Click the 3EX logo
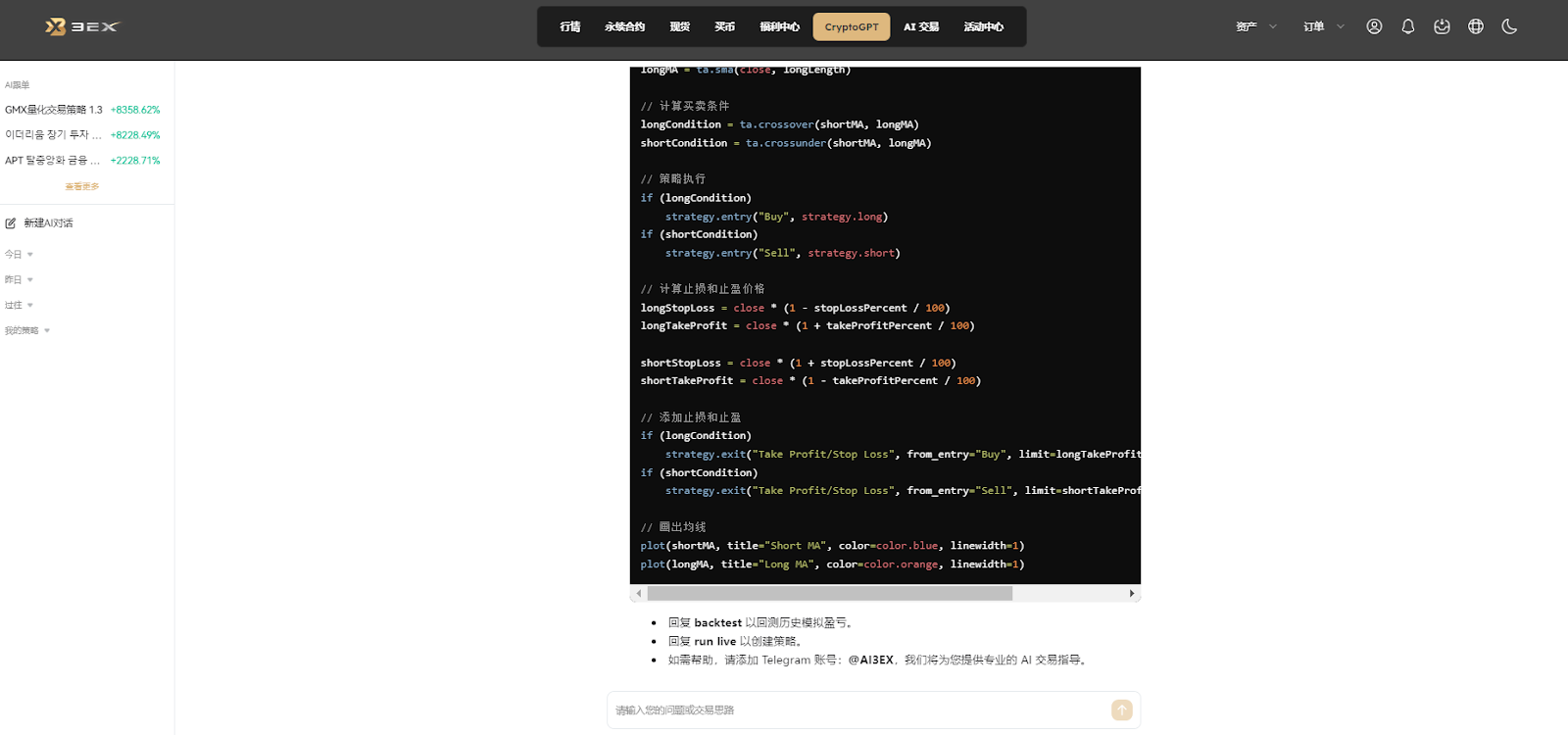 (x=81, y=26)
